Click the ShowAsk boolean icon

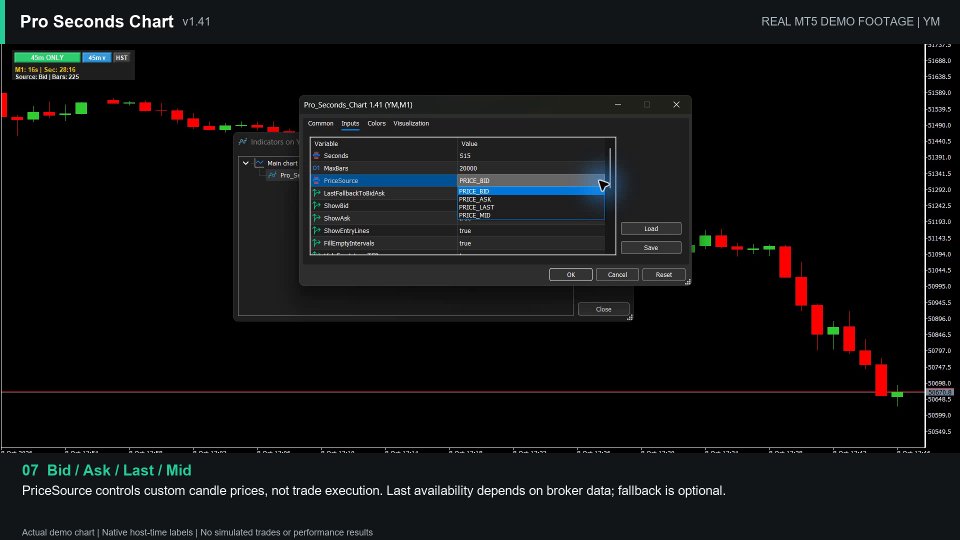[317, 218]
